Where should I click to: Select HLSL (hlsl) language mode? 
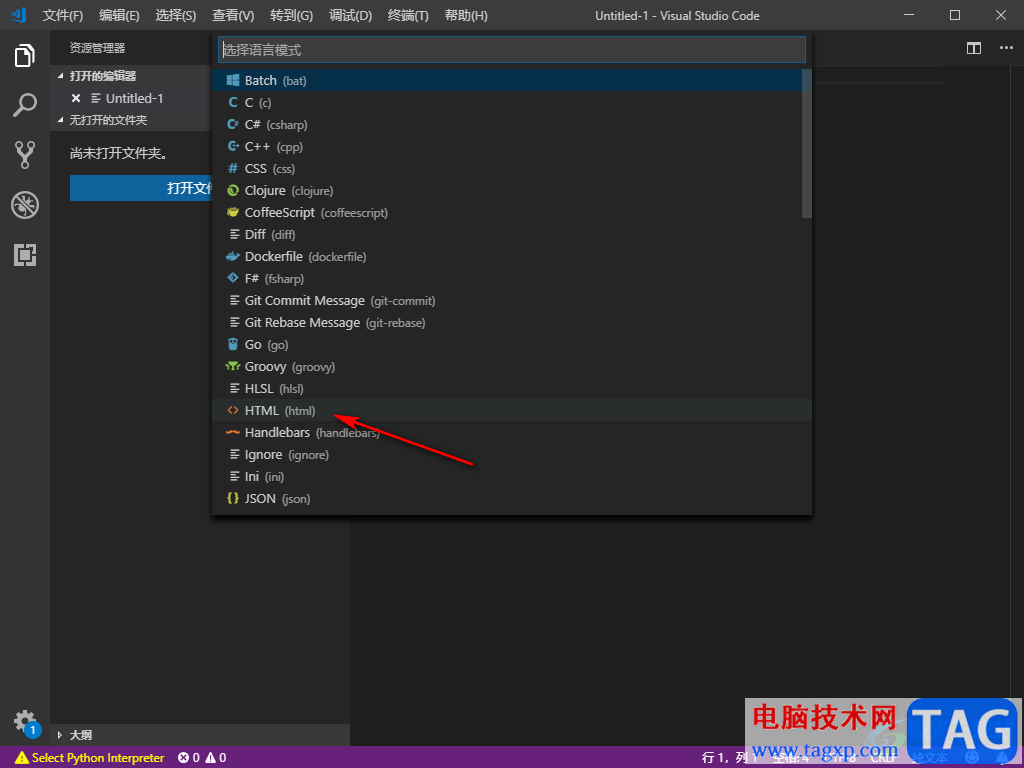coord(512,389)
